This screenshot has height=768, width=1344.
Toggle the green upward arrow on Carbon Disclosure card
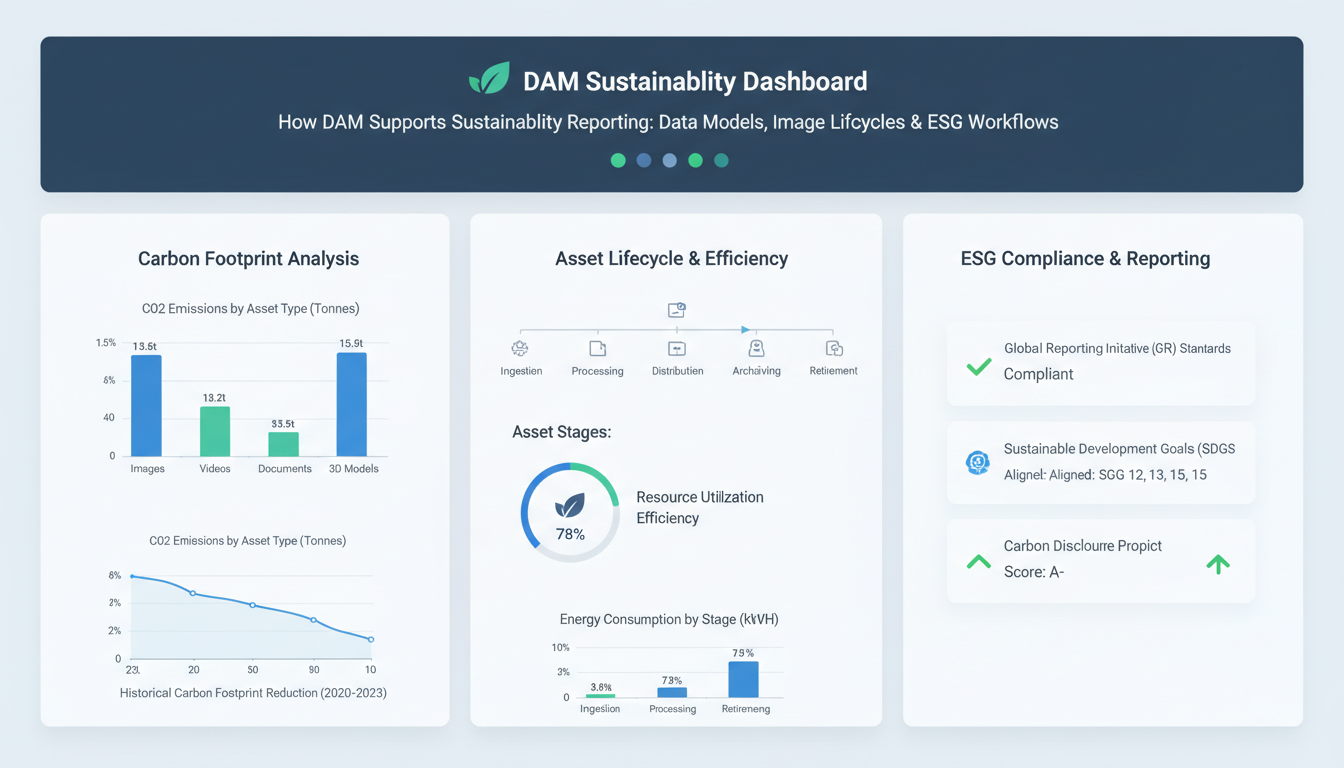point(1218,564)
